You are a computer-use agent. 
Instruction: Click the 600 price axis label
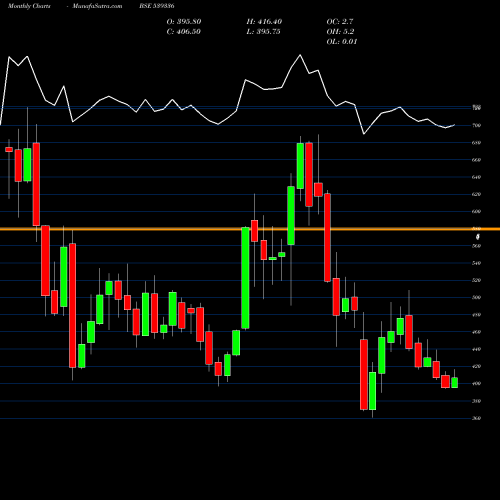click(476, 211)
